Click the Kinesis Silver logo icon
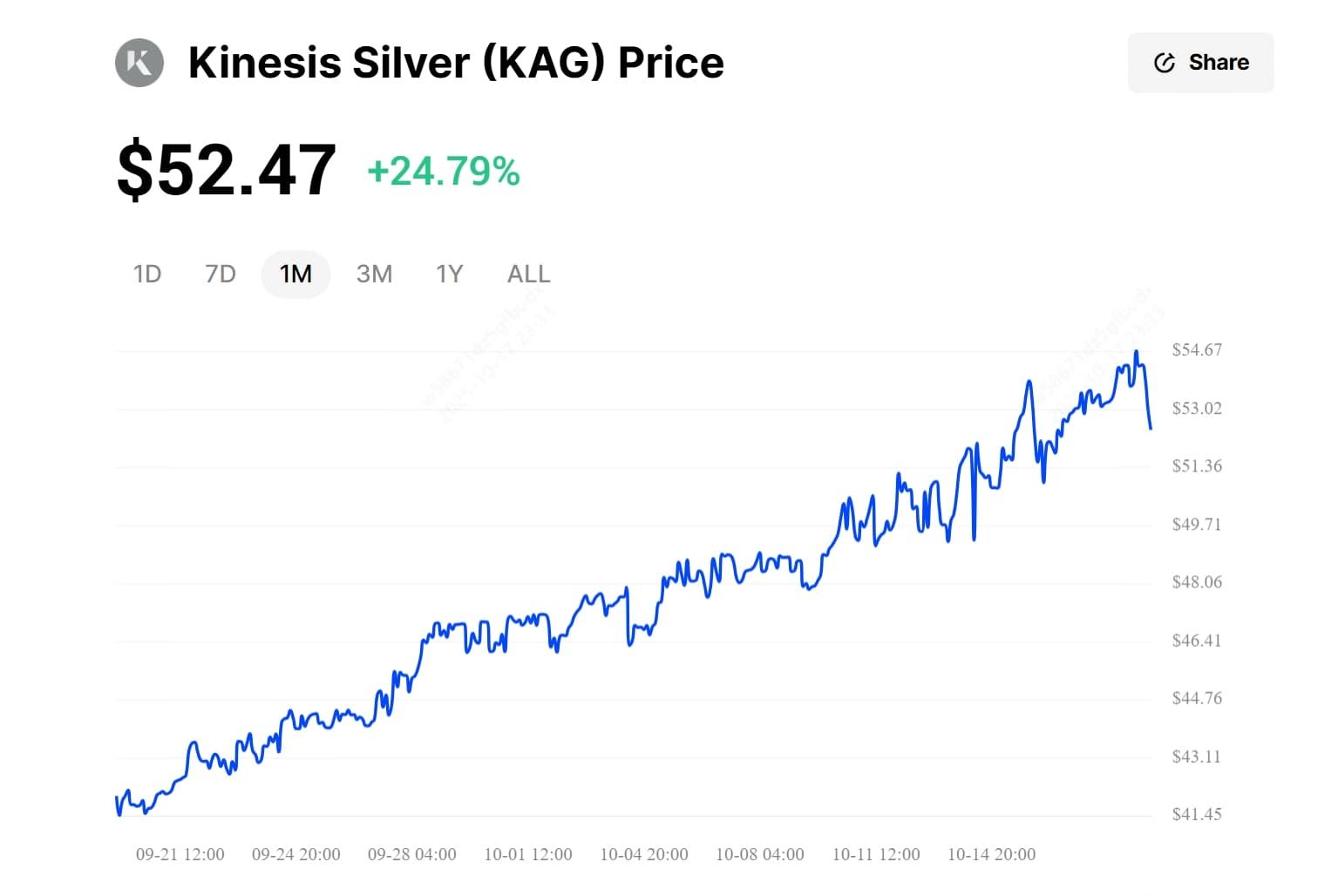 coord(139,63)
